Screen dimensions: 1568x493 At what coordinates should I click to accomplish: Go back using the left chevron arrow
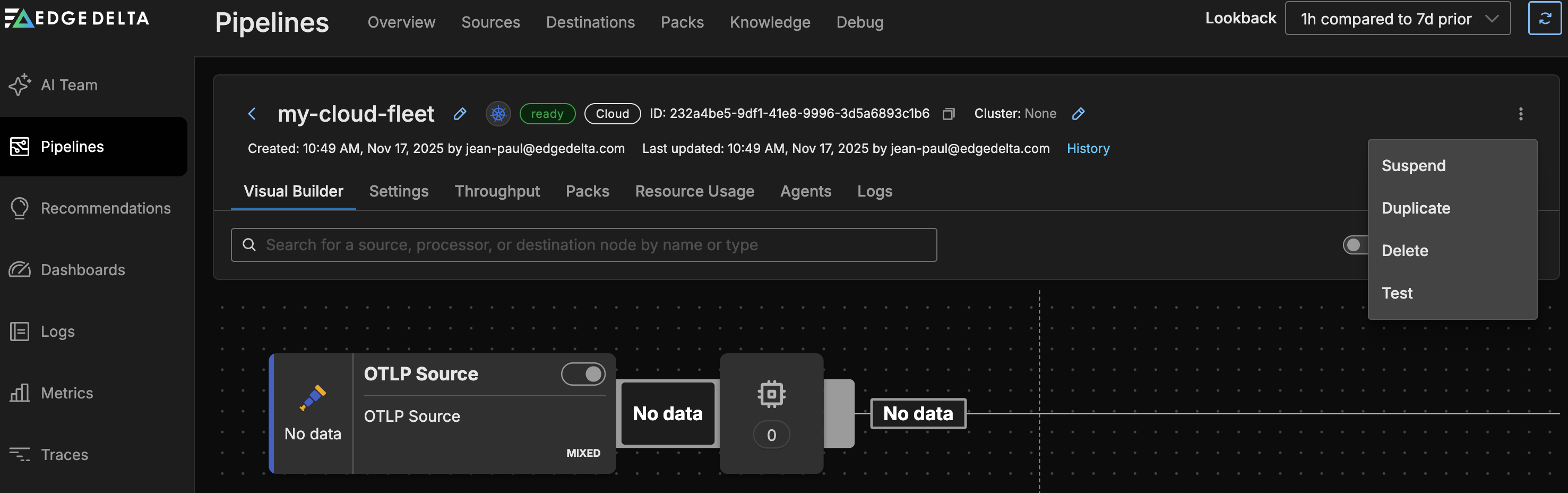tap(252, 114)
